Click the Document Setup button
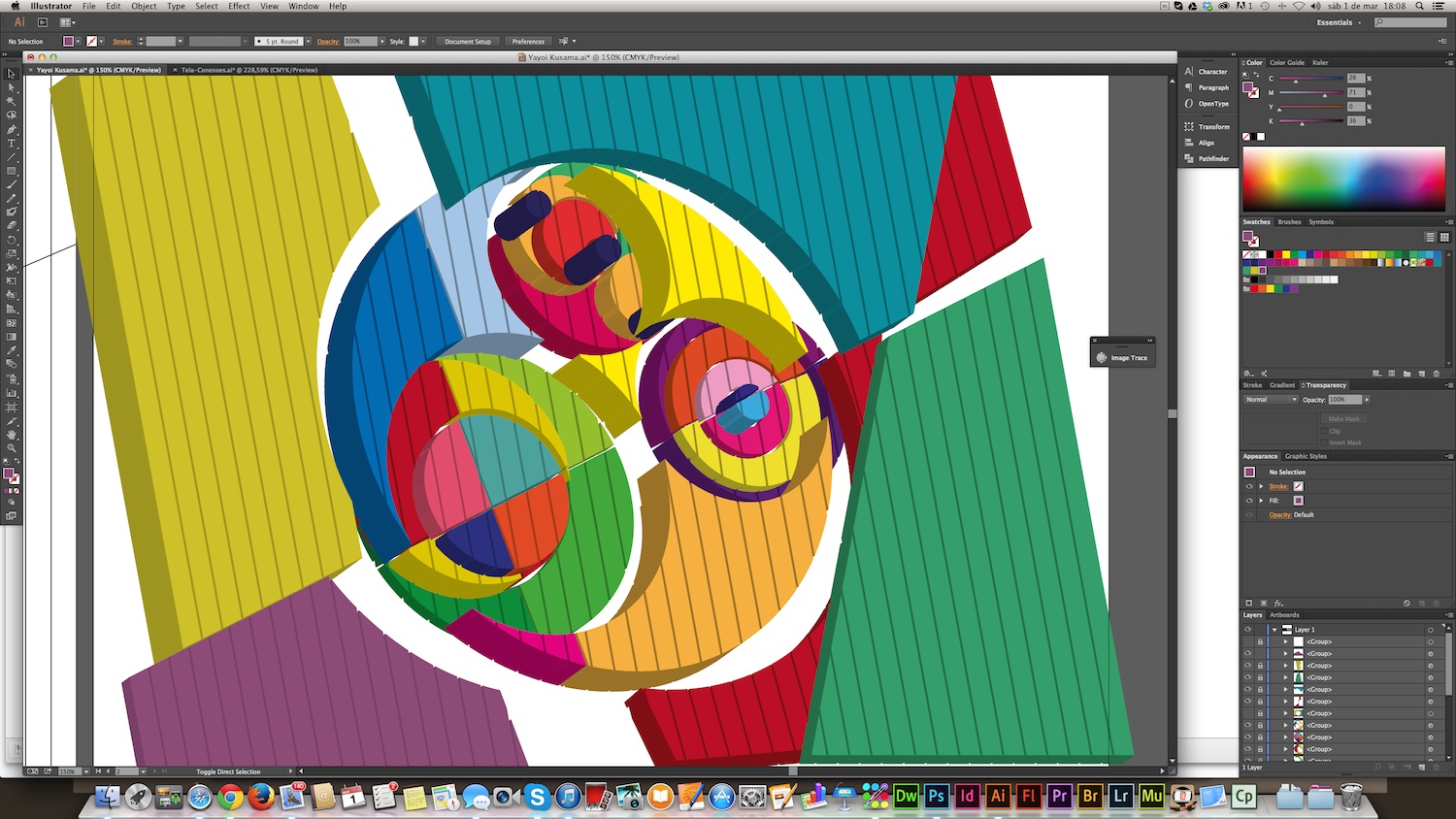 468,42
